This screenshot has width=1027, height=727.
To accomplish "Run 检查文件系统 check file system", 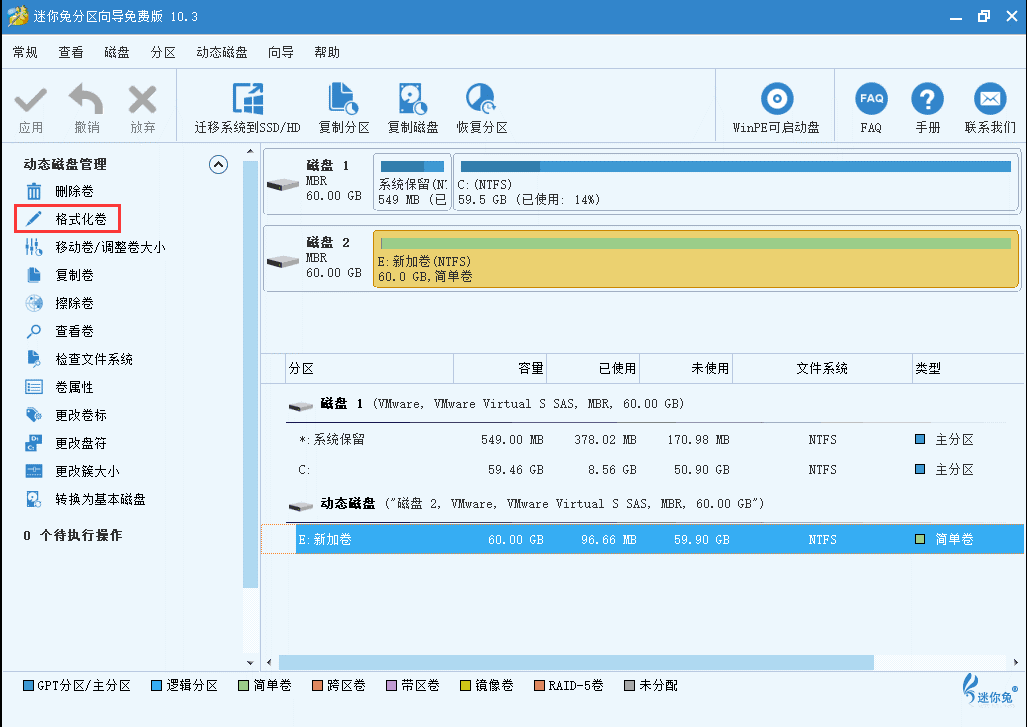I will click(79, 359).
